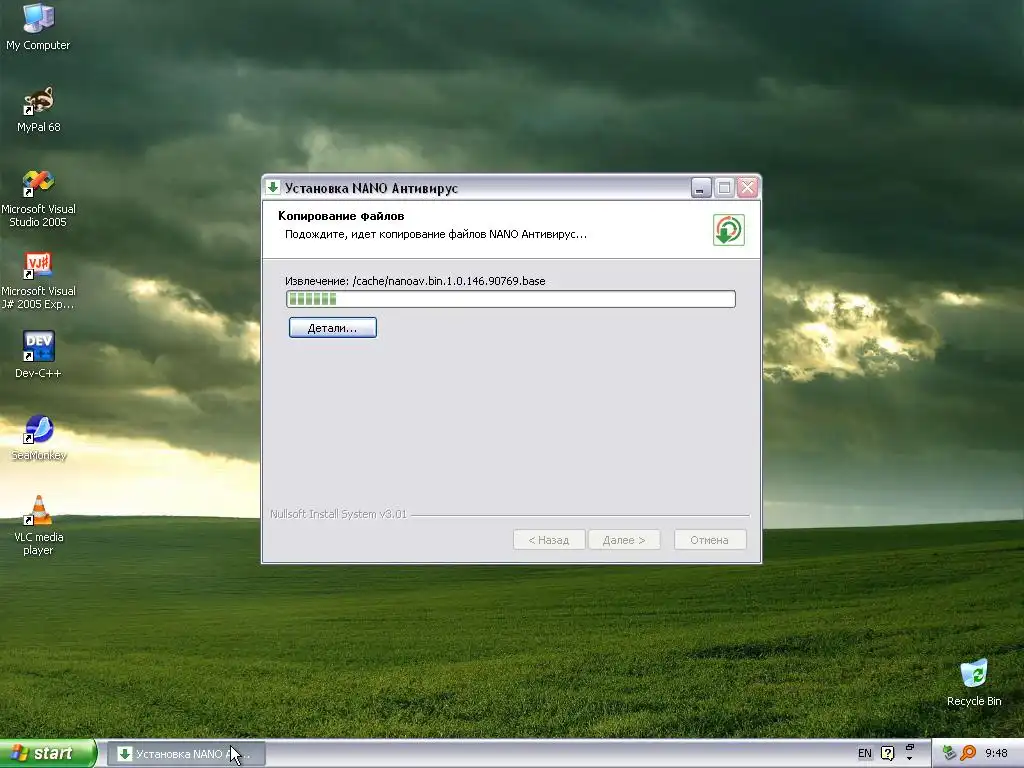Viewport: 1024px width, 768px height.
Task: Click the 9:48 taskbar clock
Action: (996, 754)
